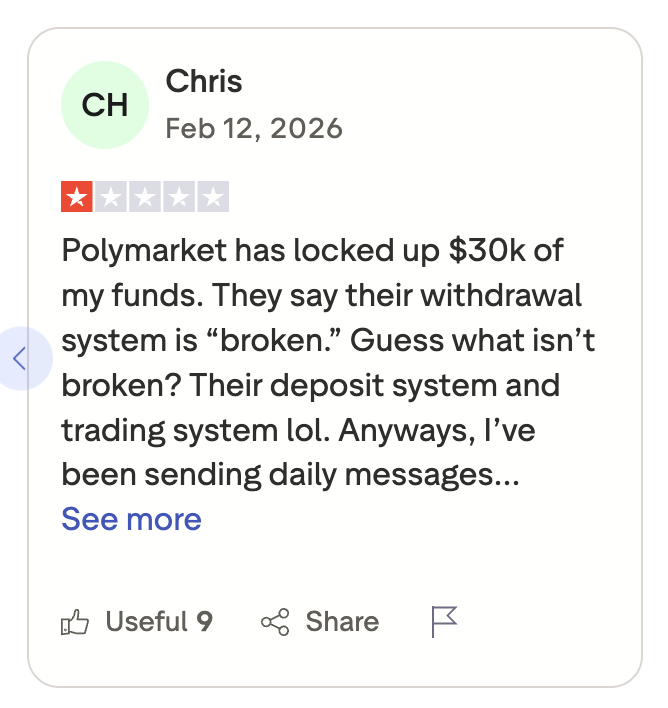Click the fourth gray star in rating
The height and width of the screenshot is (708, 668).
179,197
